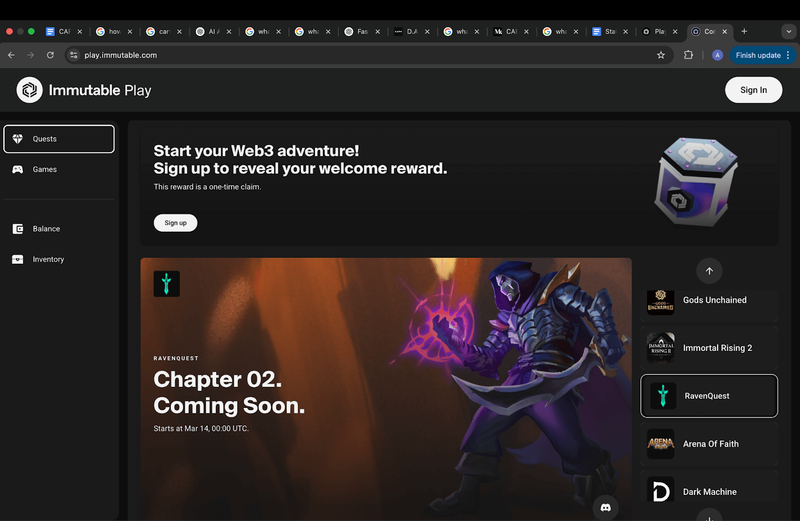Click the Immutable Play logo icon
The image size is (800, 521).
30,90
